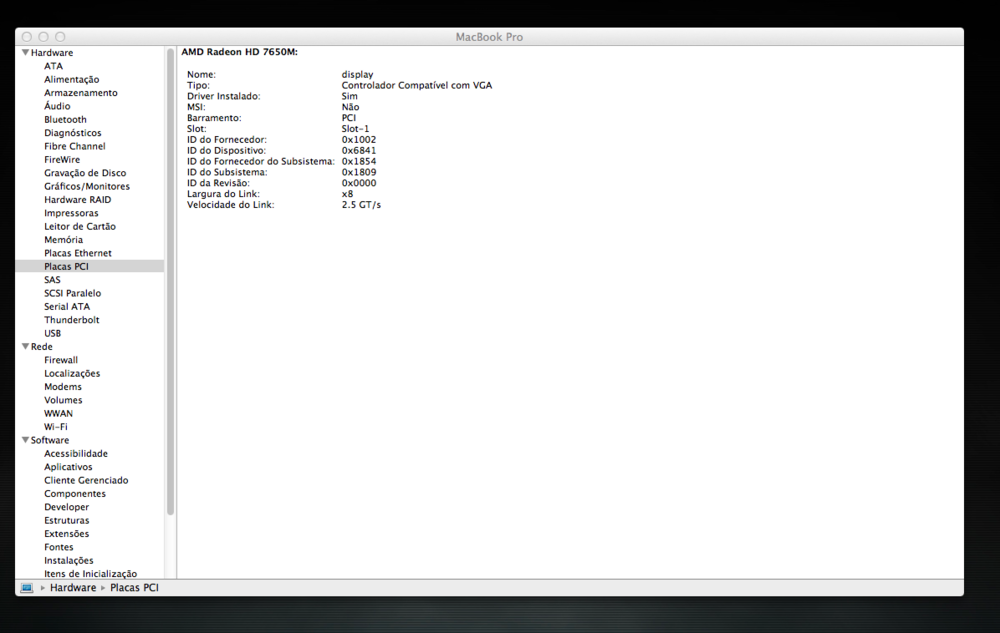Collapse the Rede section
The width and height of the screenshot is (1000, 633).
click(25, 346)
